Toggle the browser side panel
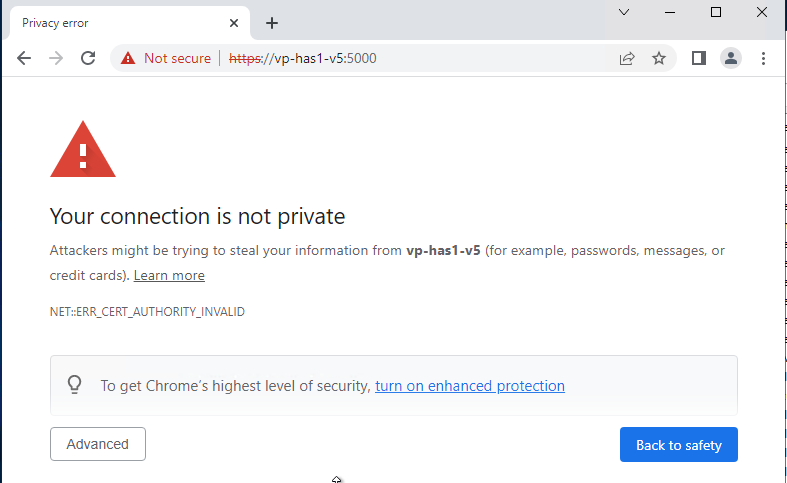 coord(699,58)
